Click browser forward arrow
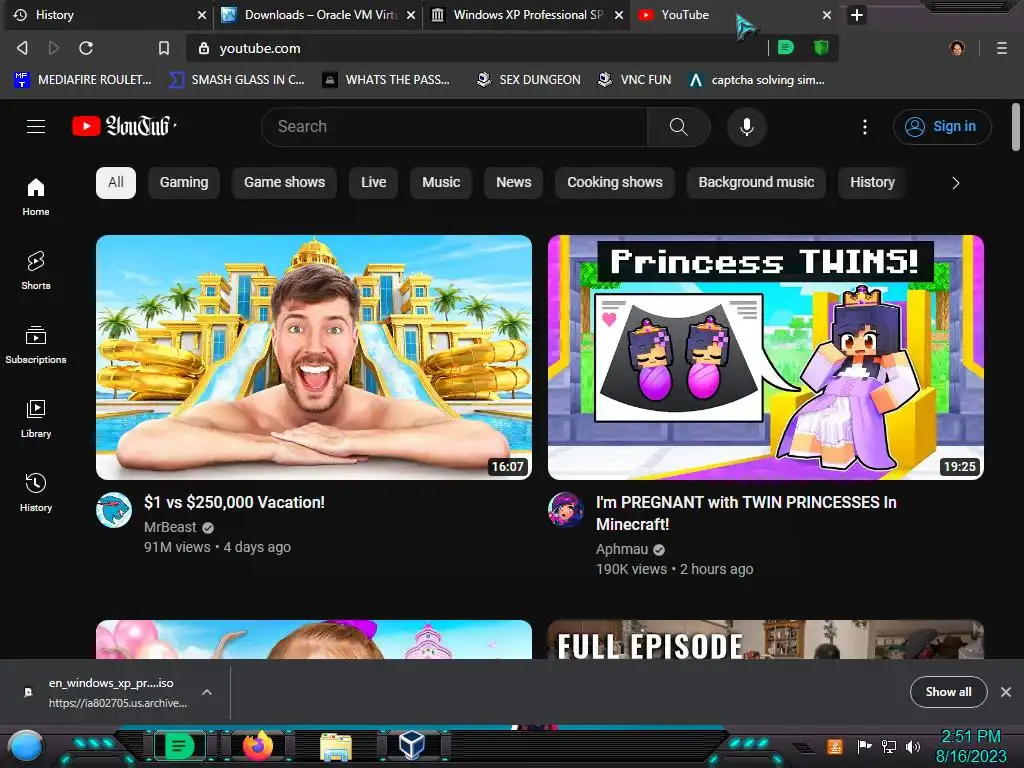This screenshot has height=768, width=1024. (54, 48)
